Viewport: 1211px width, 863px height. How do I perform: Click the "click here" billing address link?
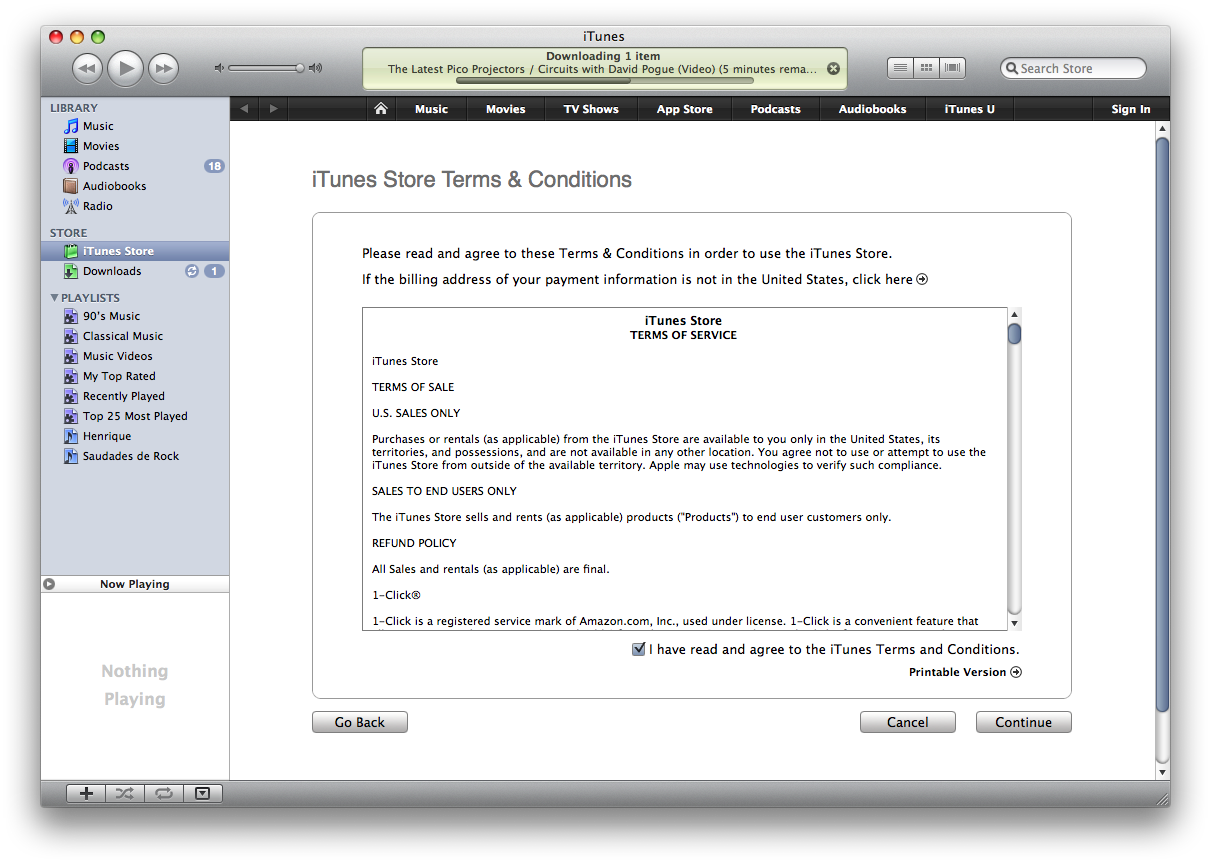(x=890, y=280)
